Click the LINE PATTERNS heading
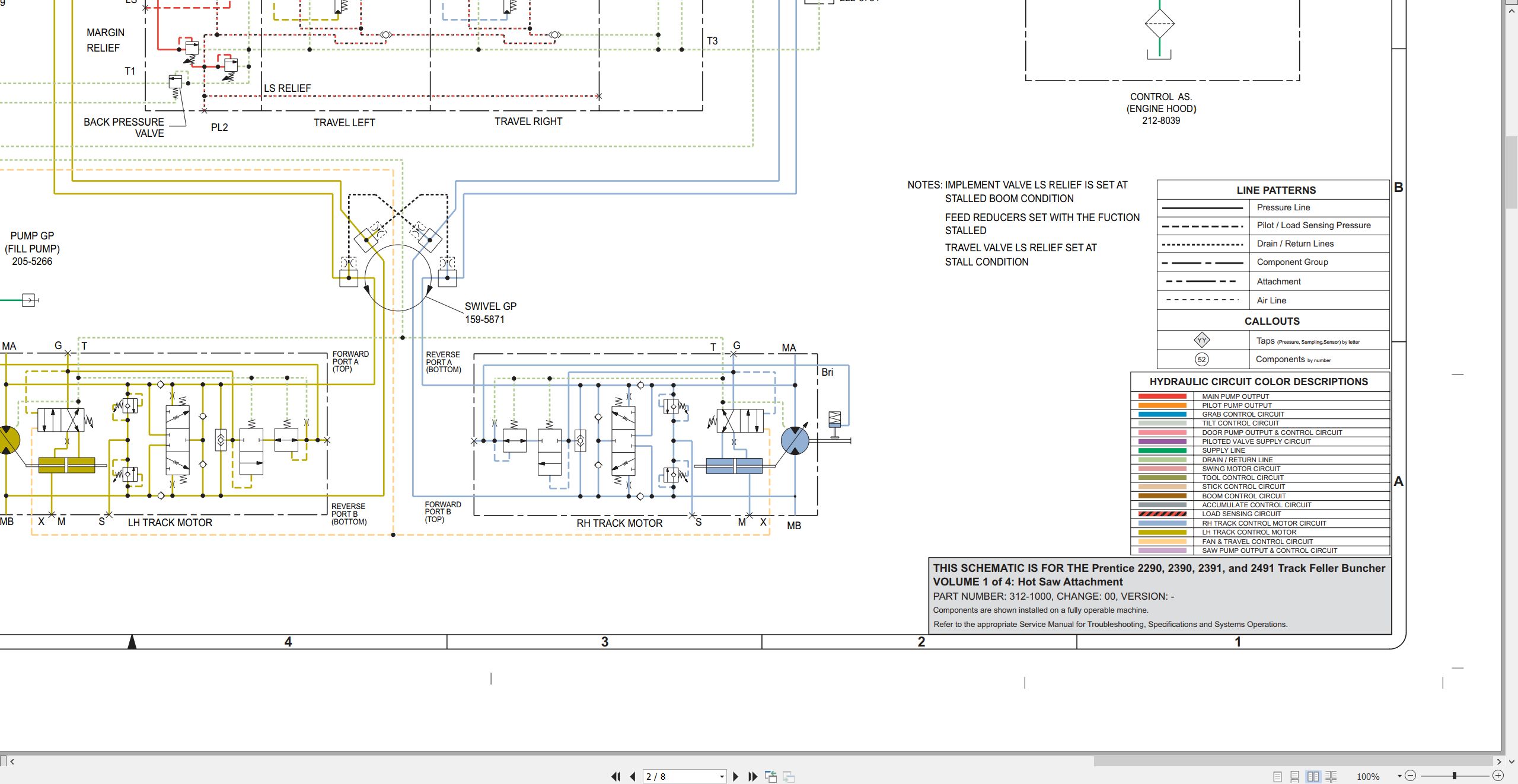 pyautogui.click(x=1276, y=190)
